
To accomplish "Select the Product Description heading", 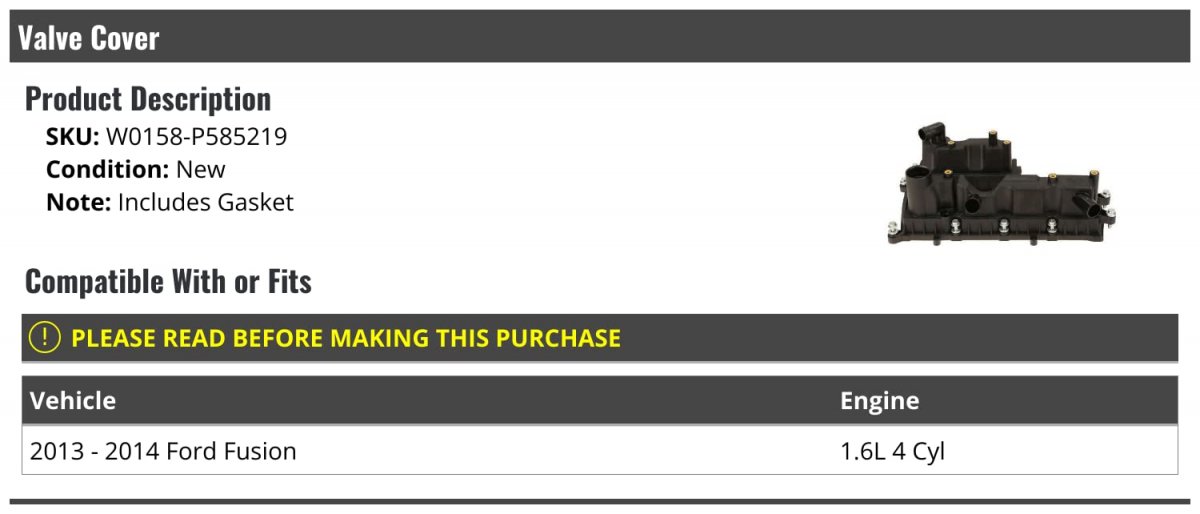I will 148,99.
